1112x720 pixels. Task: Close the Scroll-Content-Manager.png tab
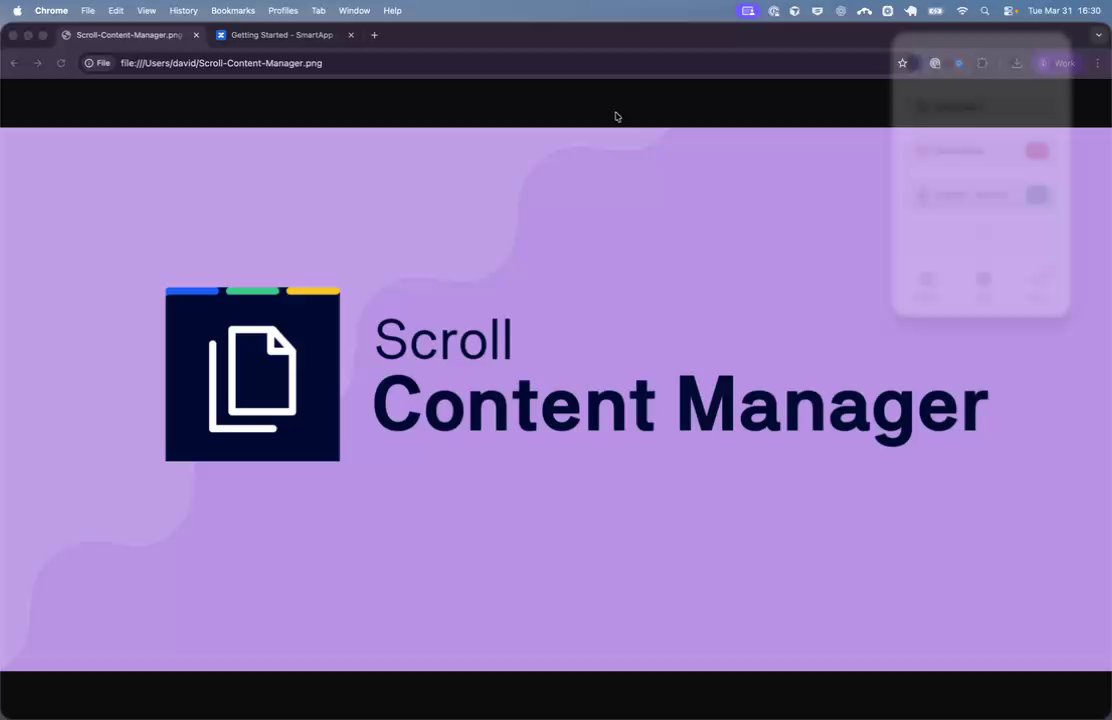(x=196, y=35)
